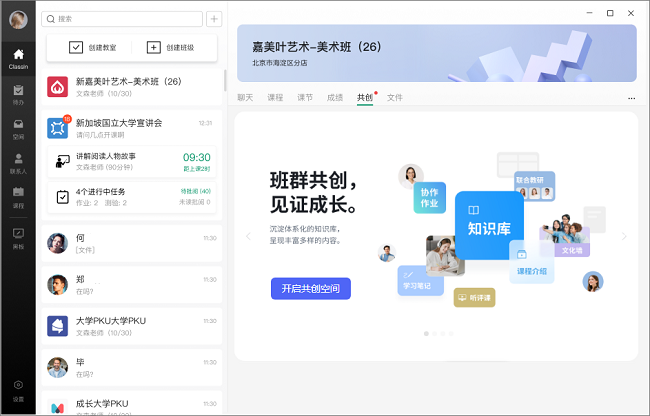The height and width of the screenshot is (416, 650).
Task: Go to 联系人 contacts in sidebar
Action: coord(18,164)
